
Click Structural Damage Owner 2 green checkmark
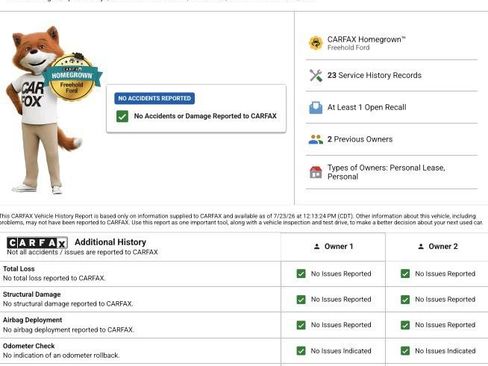[x=405, y=299]
